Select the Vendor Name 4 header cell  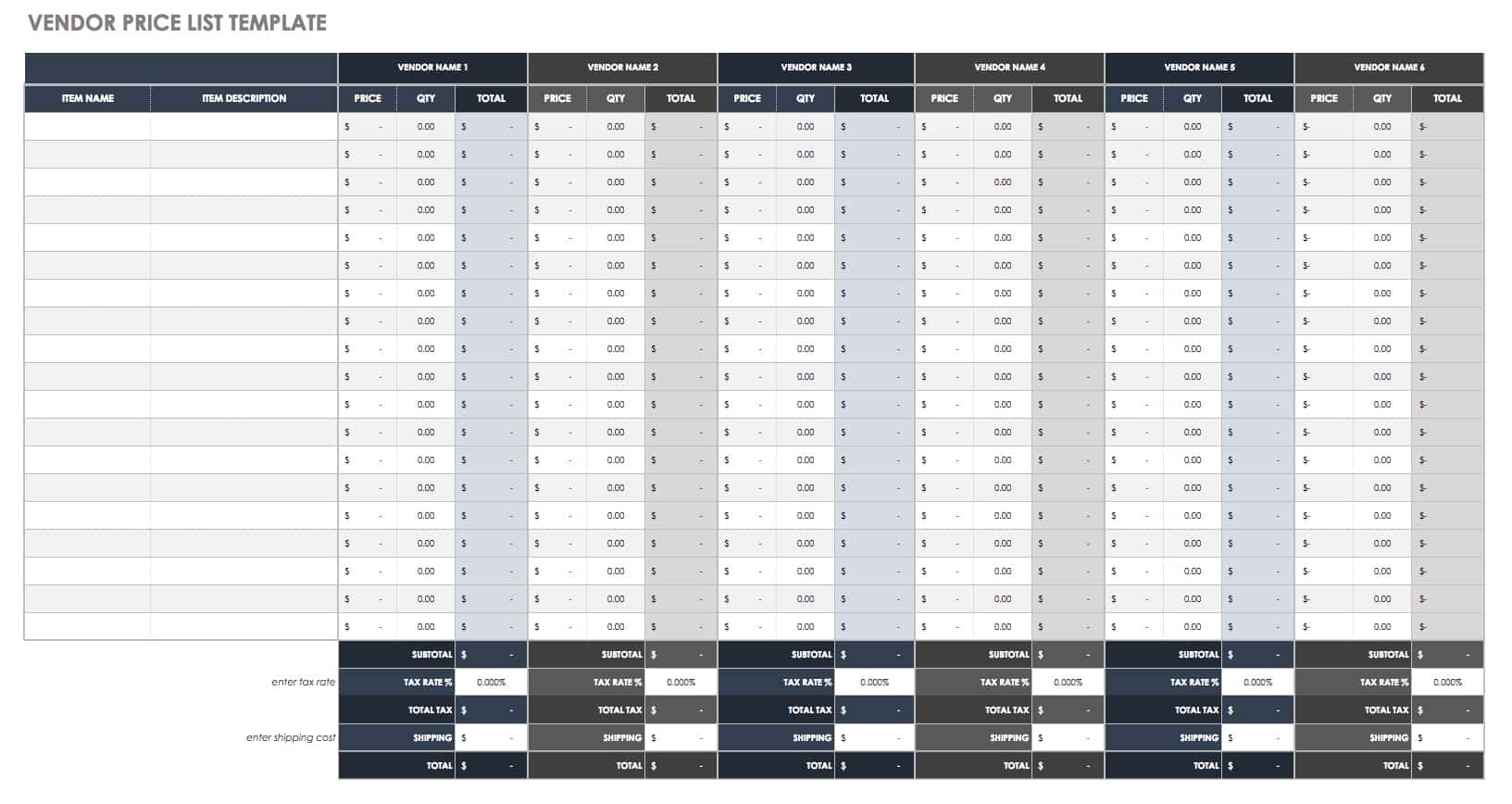[x=1009, y=68]
